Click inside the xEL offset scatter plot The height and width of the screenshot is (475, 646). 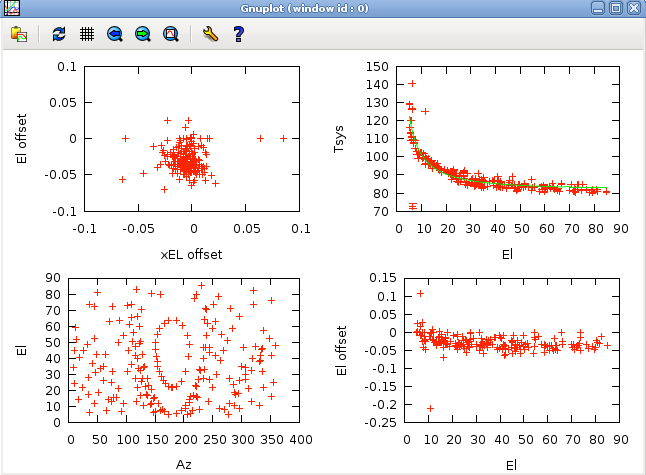pyautogui.click(x=191, y=138)
